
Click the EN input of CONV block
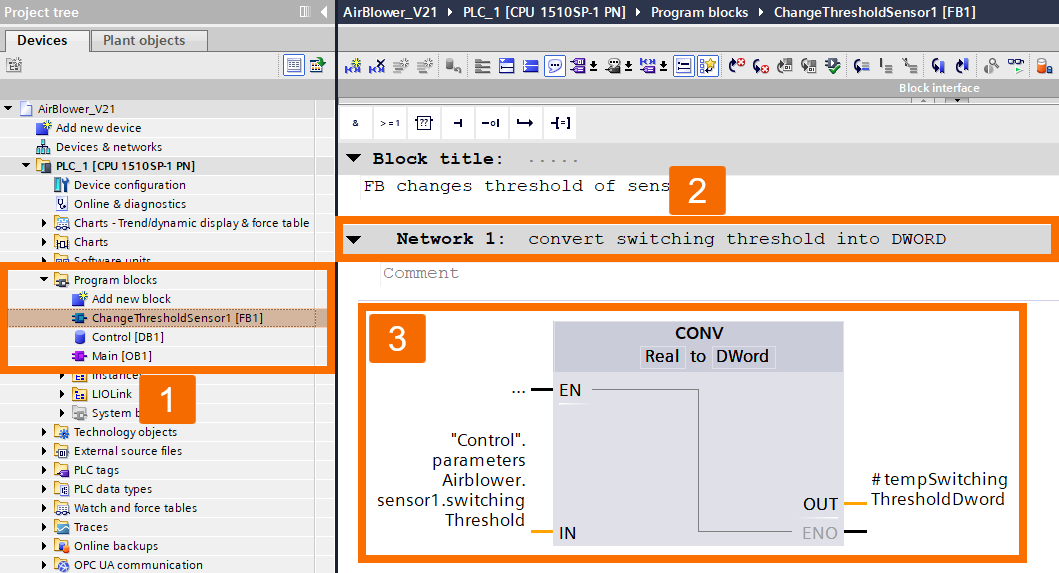pyautogui.click(x=570, y=390)
